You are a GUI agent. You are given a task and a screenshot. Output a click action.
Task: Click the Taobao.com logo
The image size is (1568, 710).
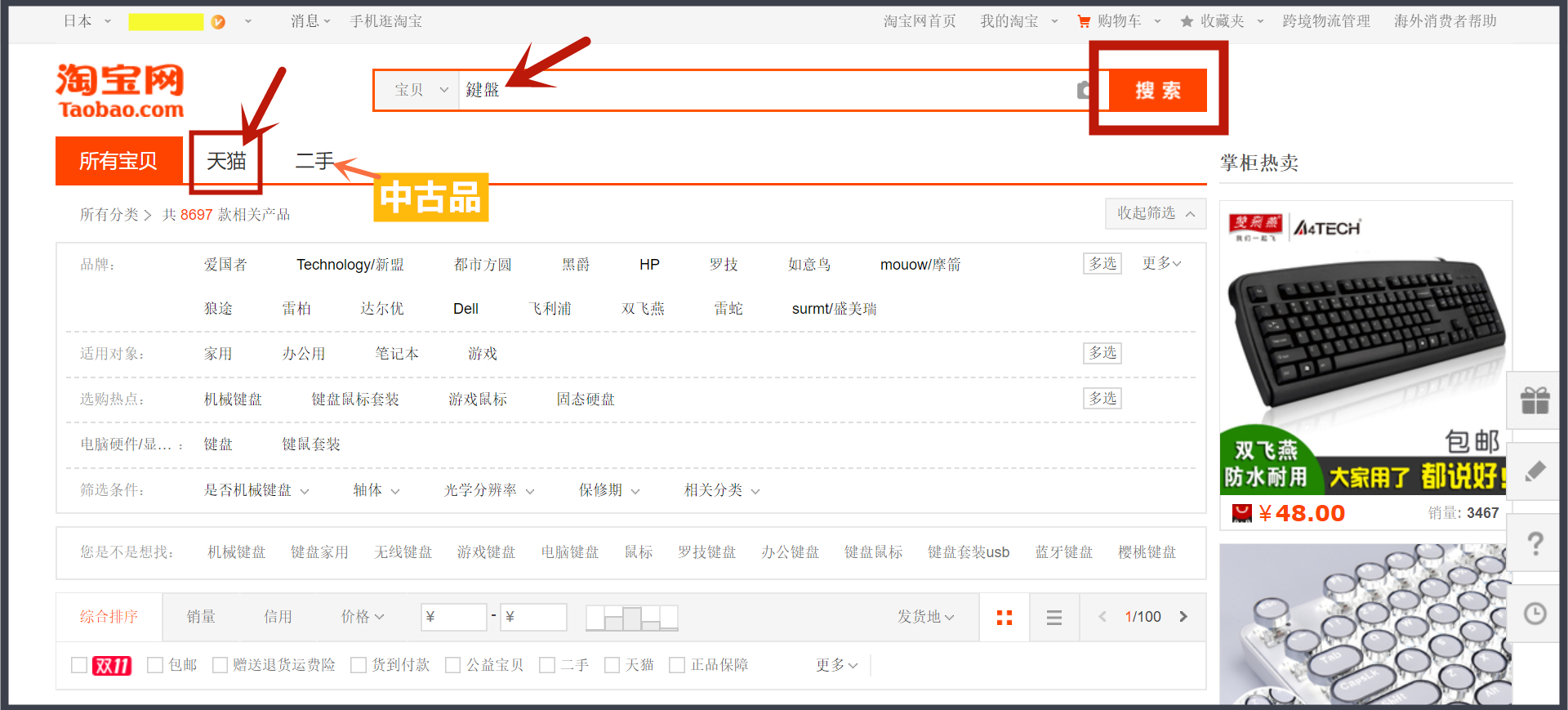point(120,91)
